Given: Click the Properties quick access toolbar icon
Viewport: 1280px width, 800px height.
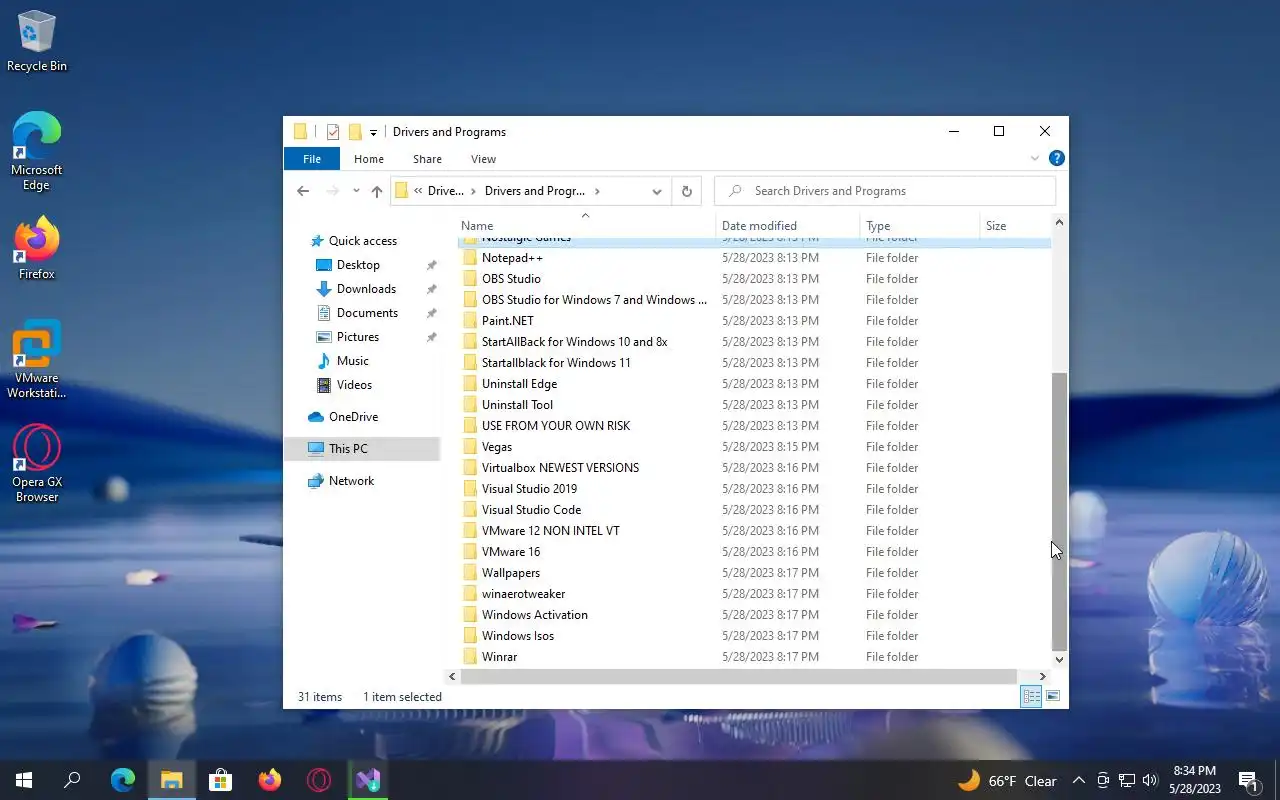Looking at the screenshot, I should click(333, 132).
